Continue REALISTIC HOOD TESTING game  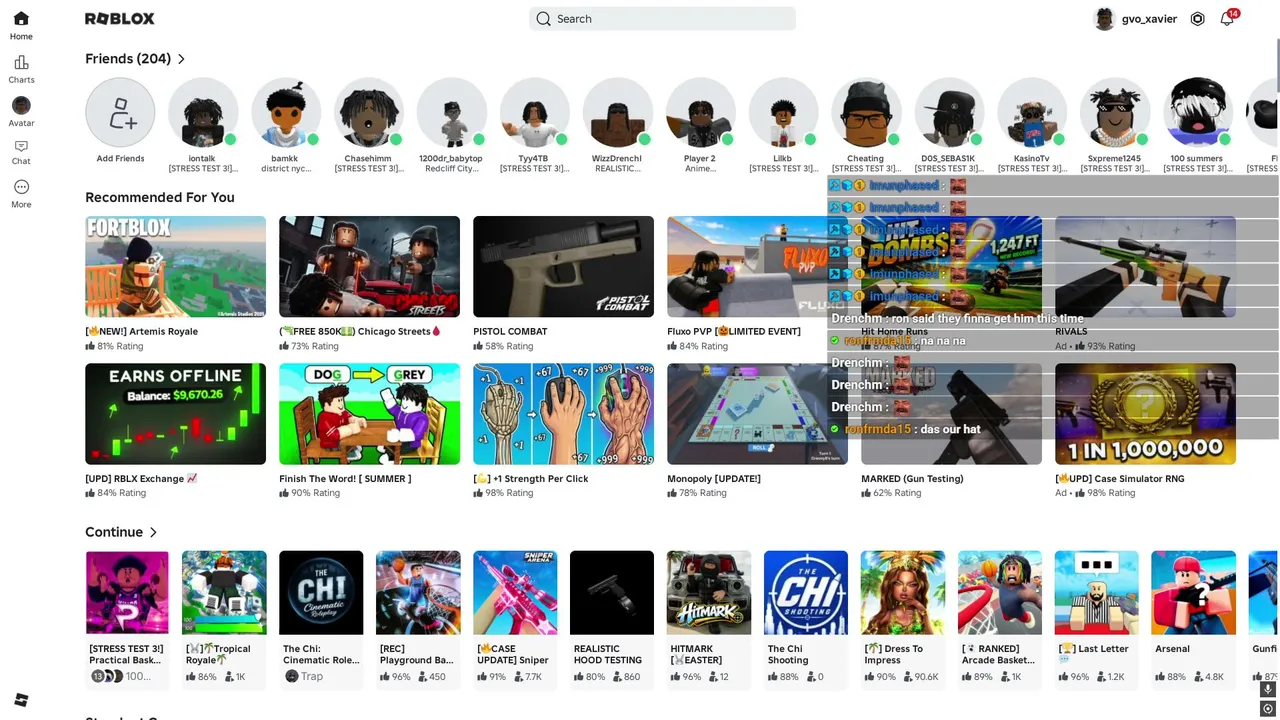pyautogui.click(x=612, y=593)
